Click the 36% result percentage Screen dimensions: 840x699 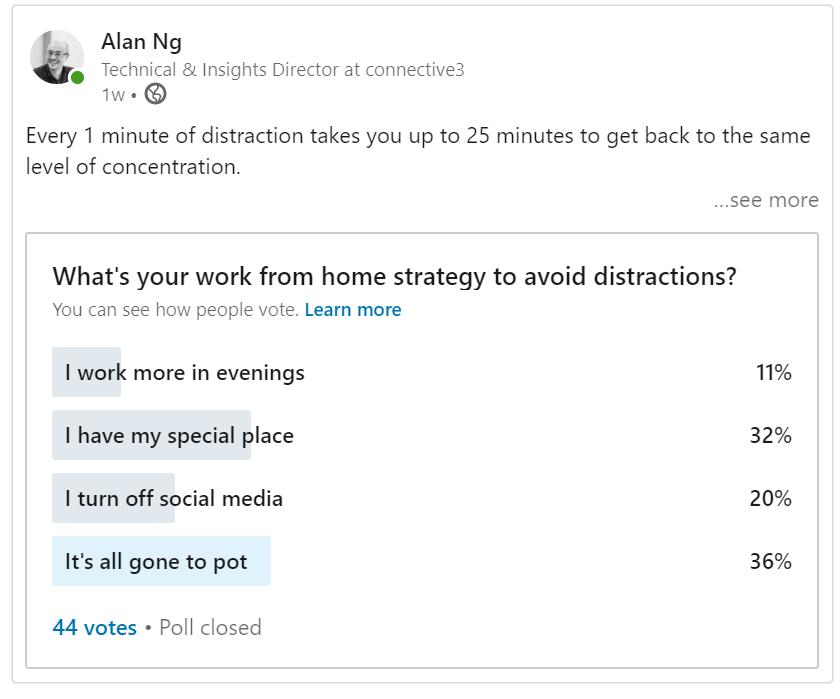770,561
